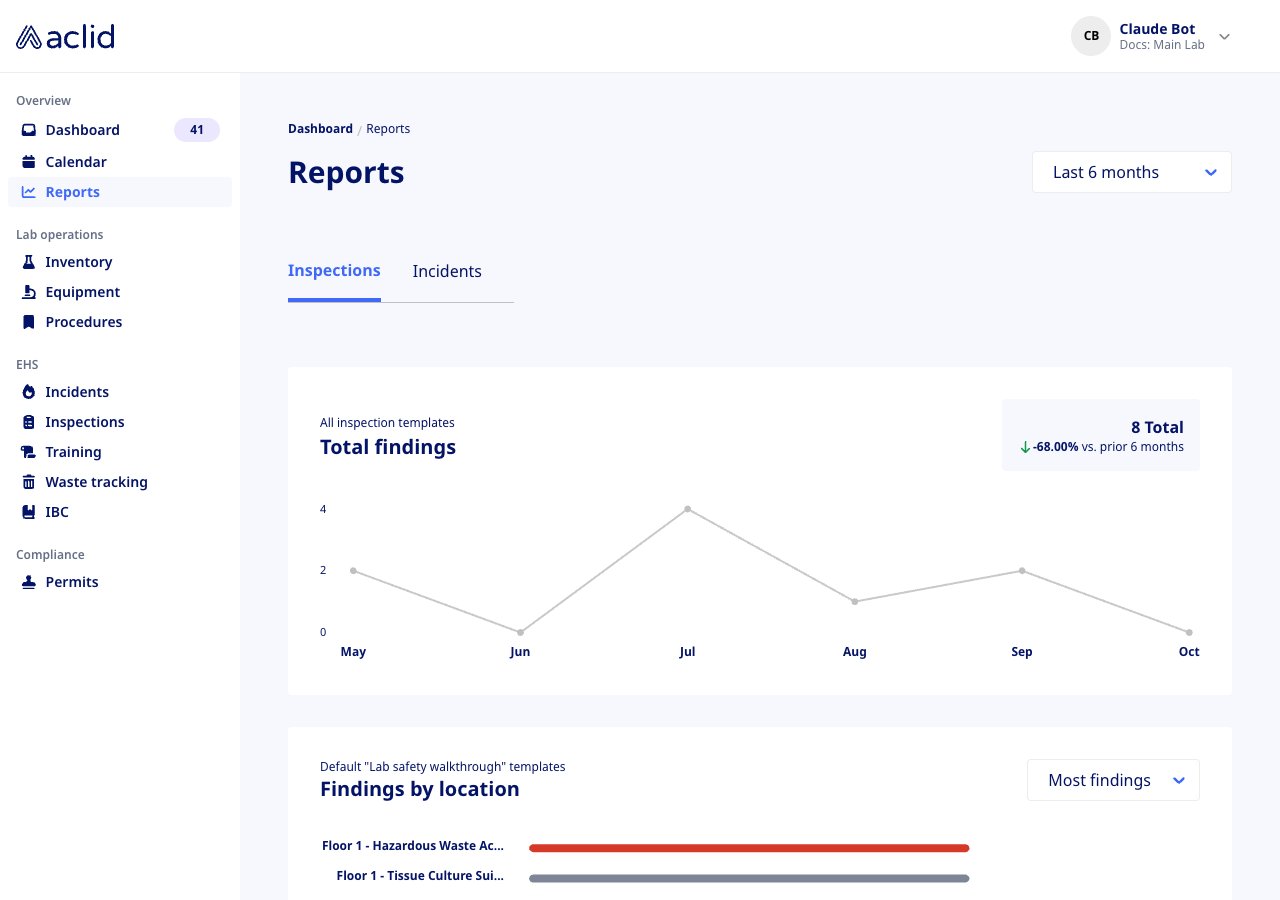Click the 8 Total summary text
1280x900 pixels.
pyautogui.click(x=1157, y=428)
